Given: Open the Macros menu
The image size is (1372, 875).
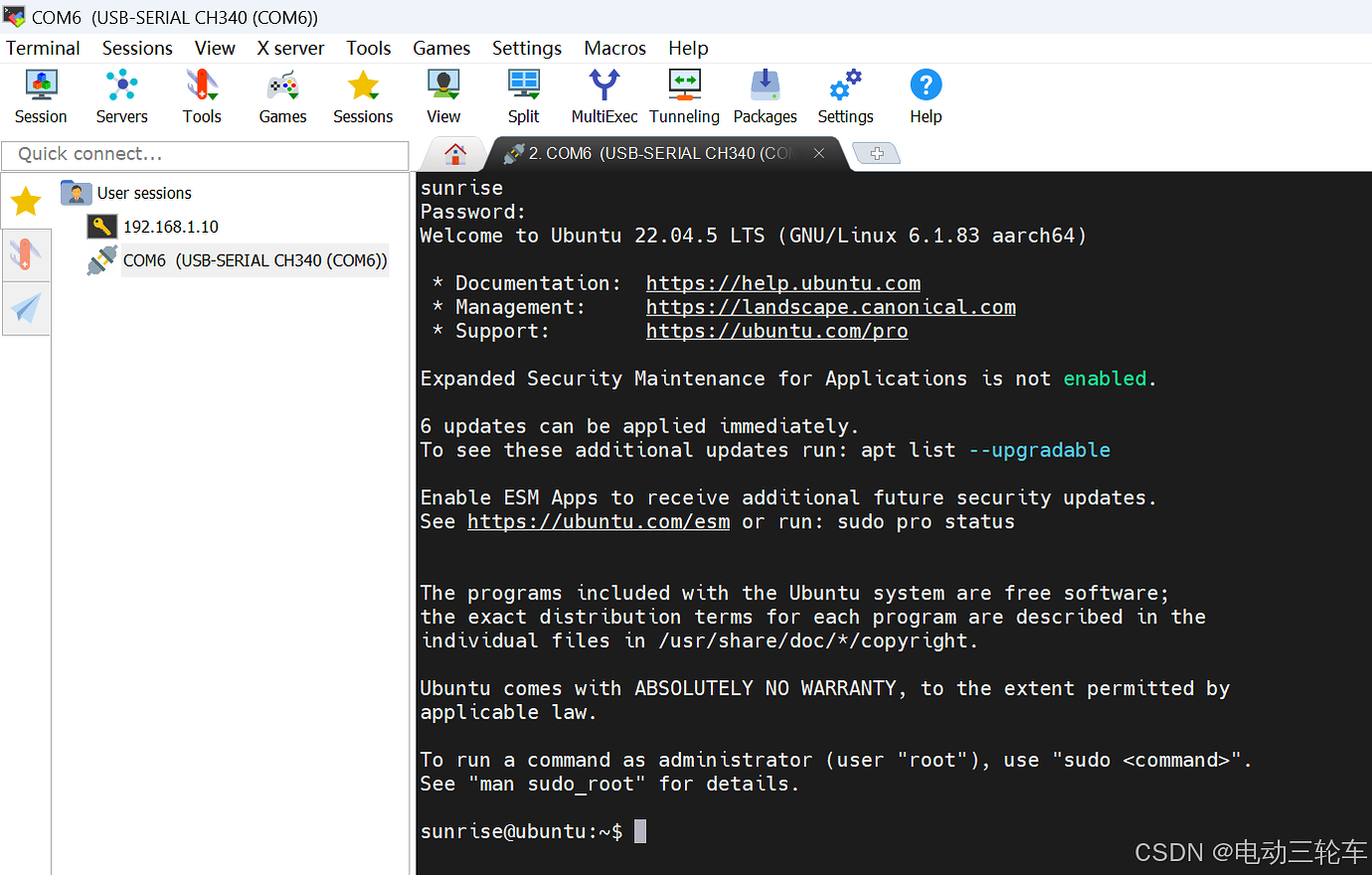Looking at the screenshot, I should point(614,48).
